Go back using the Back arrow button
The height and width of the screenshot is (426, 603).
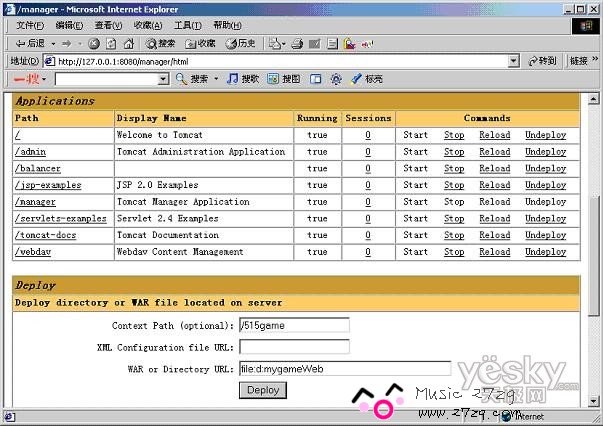click(30, 44)
